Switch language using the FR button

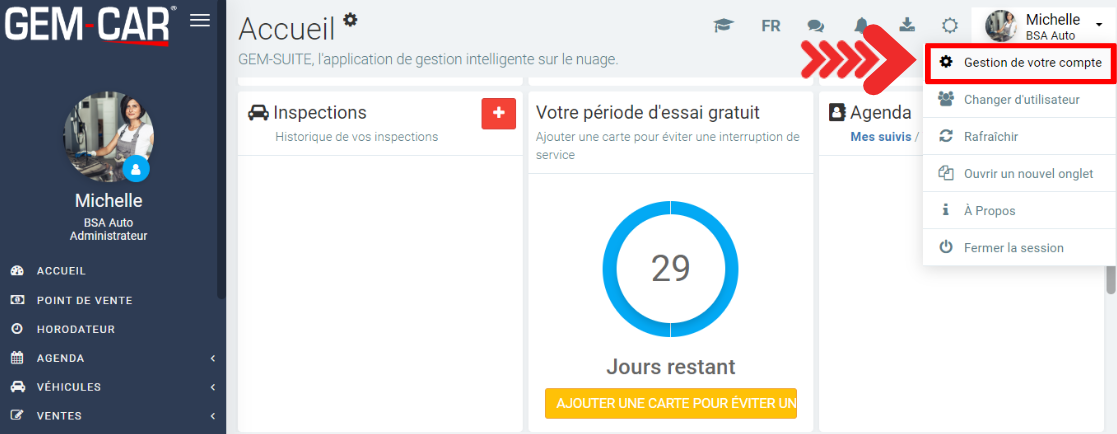point(770,26)
